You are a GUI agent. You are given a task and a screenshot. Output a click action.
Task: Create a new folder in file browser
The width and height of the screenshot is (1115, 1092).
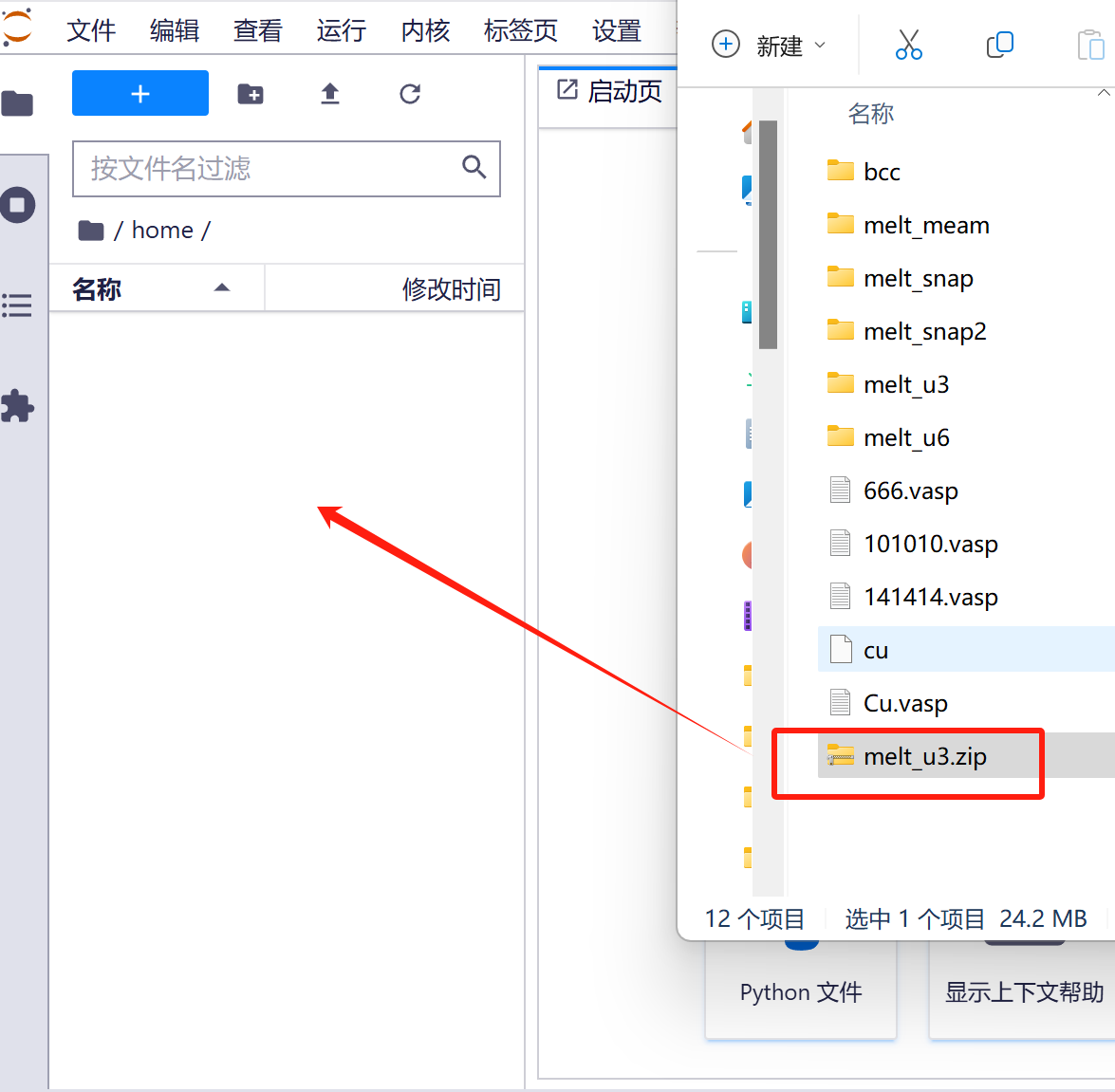[x=251, y=93]
